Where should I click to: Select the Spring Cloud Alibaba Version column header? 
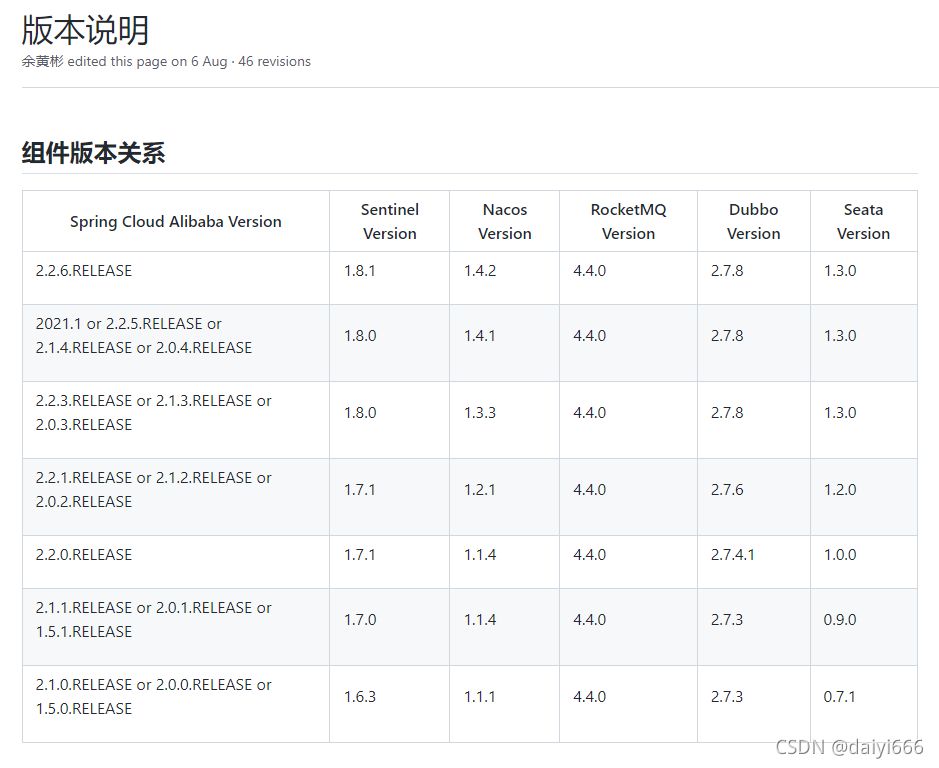176,222
